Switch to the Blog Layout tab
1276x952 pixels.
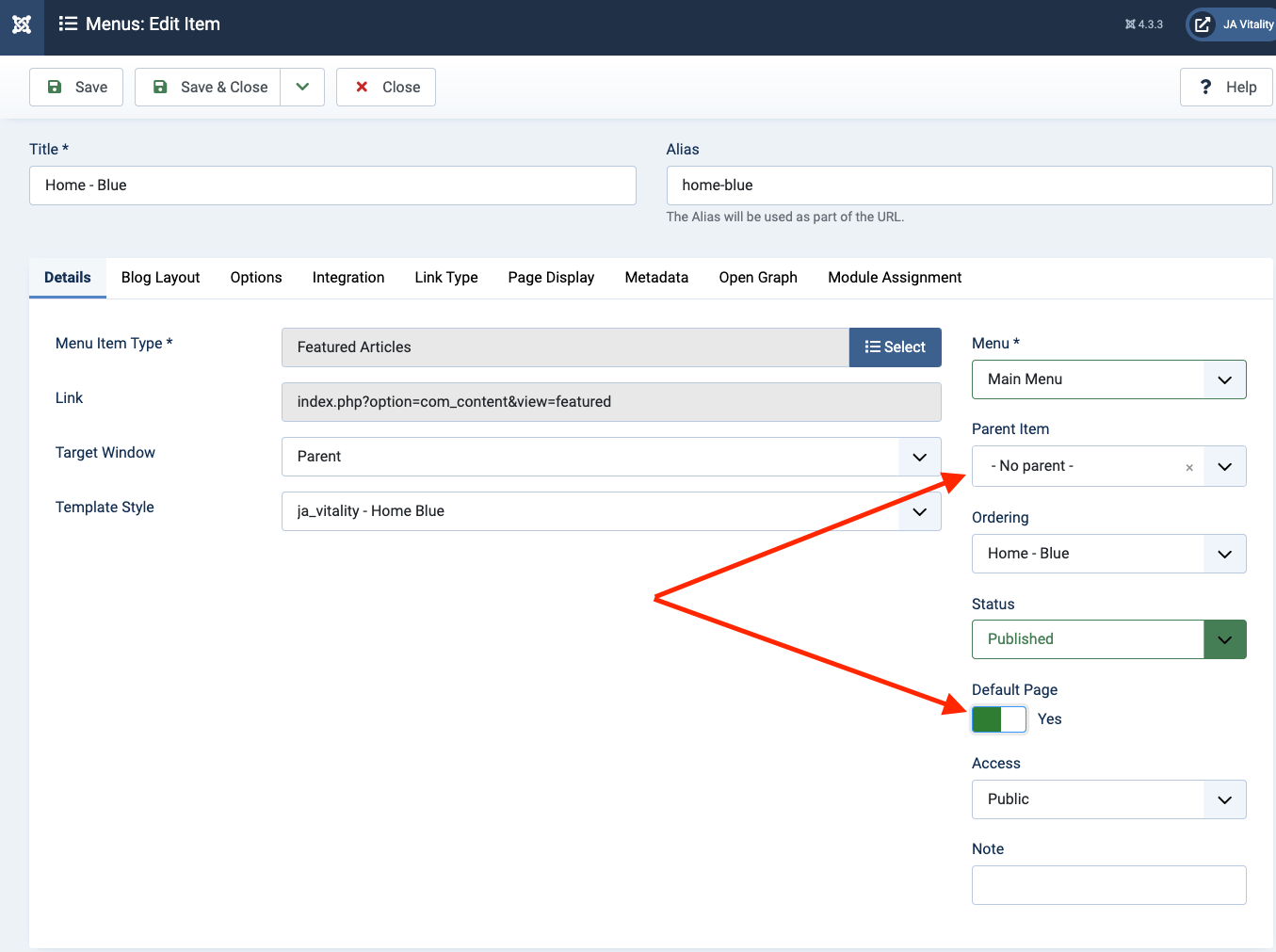(x=160, y=278)
